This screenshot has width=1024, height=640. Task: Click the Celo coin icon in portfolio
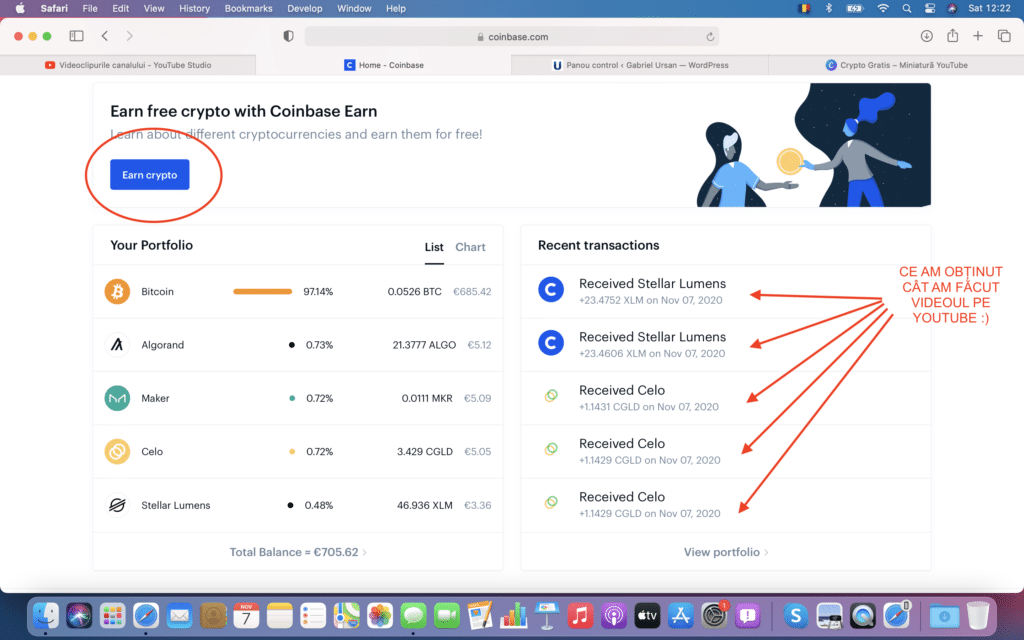tap(118, 451)
